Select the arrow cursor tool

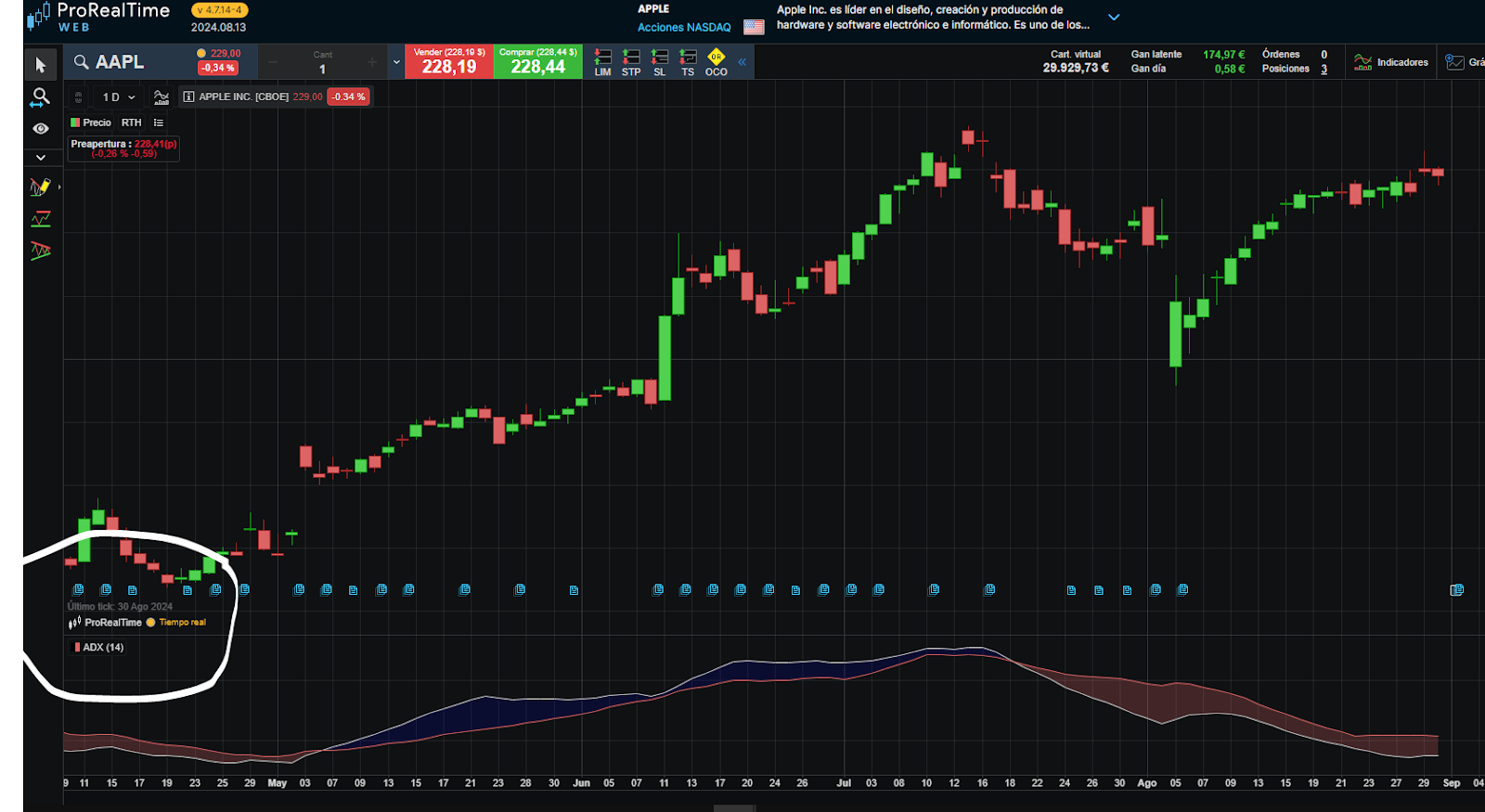click(x=40, y=64)
